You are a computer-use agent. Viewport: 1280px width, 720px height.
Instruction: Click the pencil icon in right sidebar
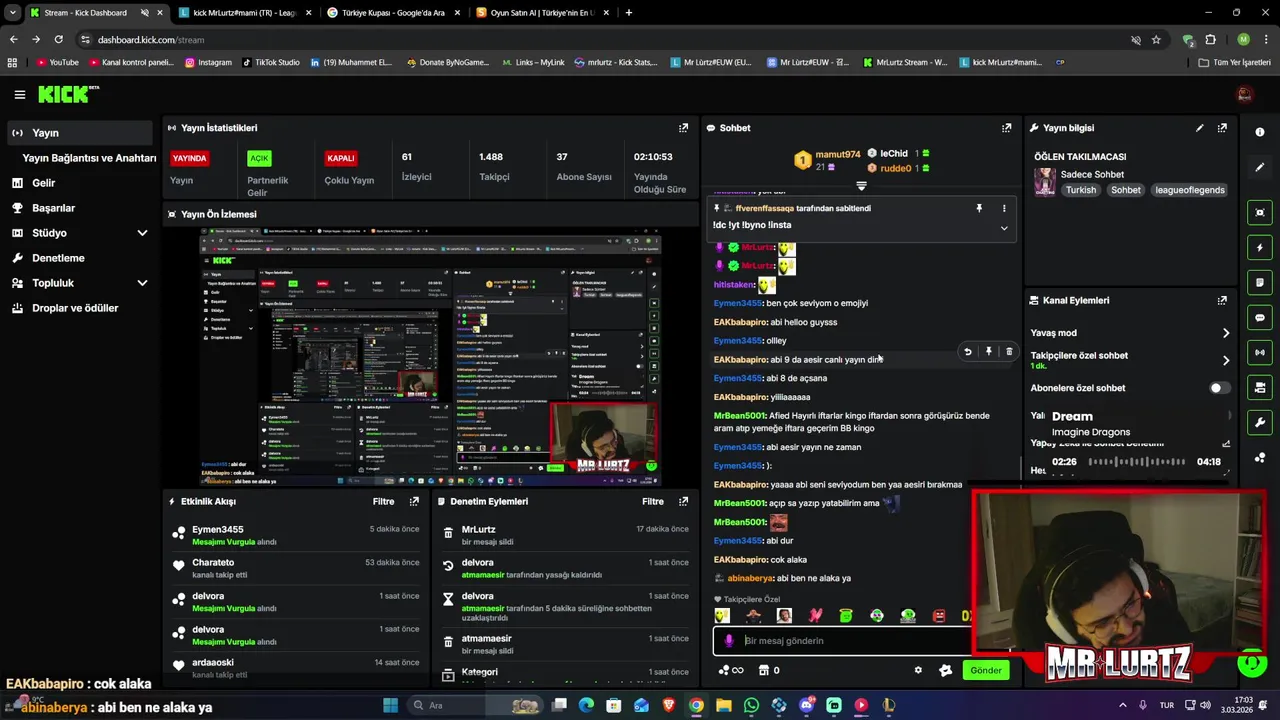pos(1259,167)
